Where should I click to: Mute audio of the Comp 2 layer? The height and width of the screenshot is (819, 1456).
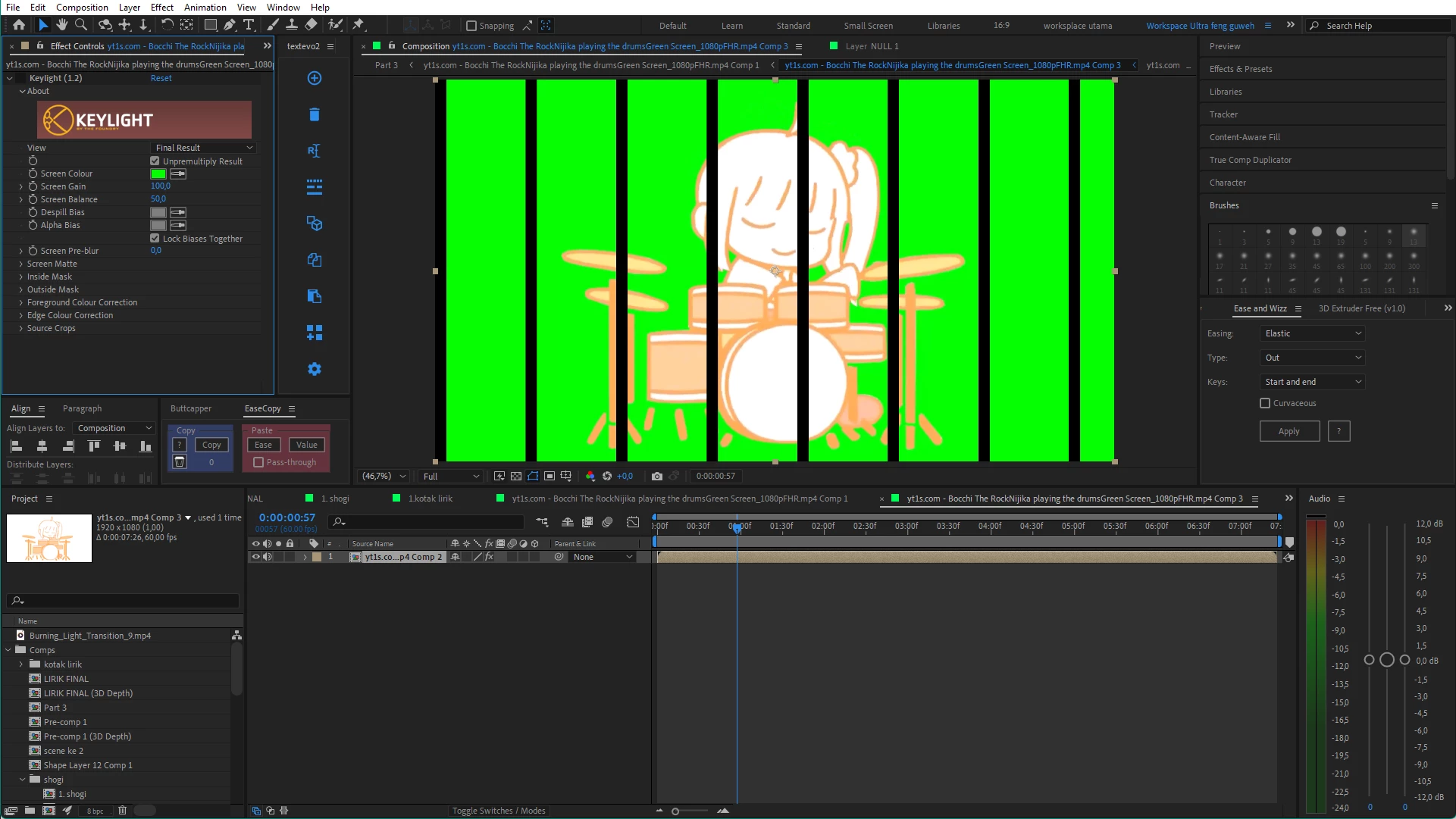click(268, 557)
